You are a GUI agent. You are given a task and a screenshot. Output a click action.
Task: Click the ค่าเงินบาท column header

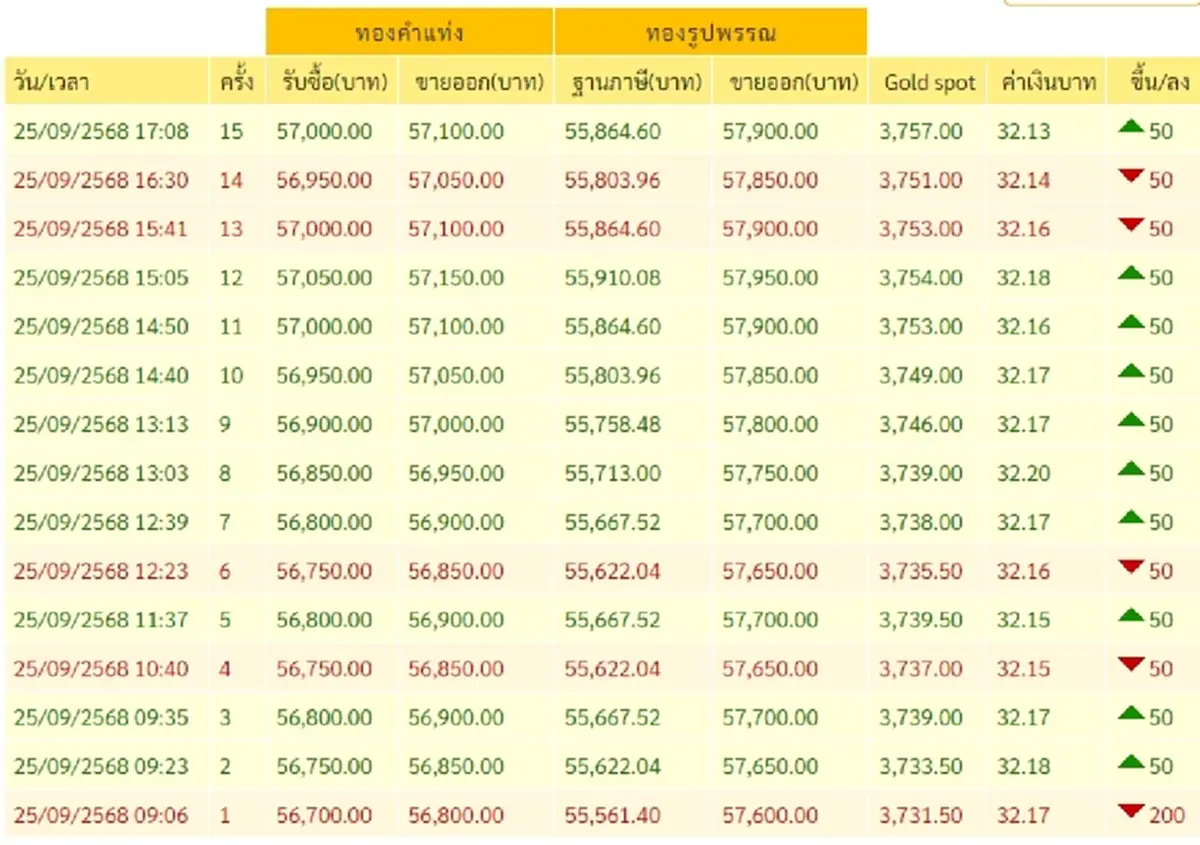tap(1044, 82)
